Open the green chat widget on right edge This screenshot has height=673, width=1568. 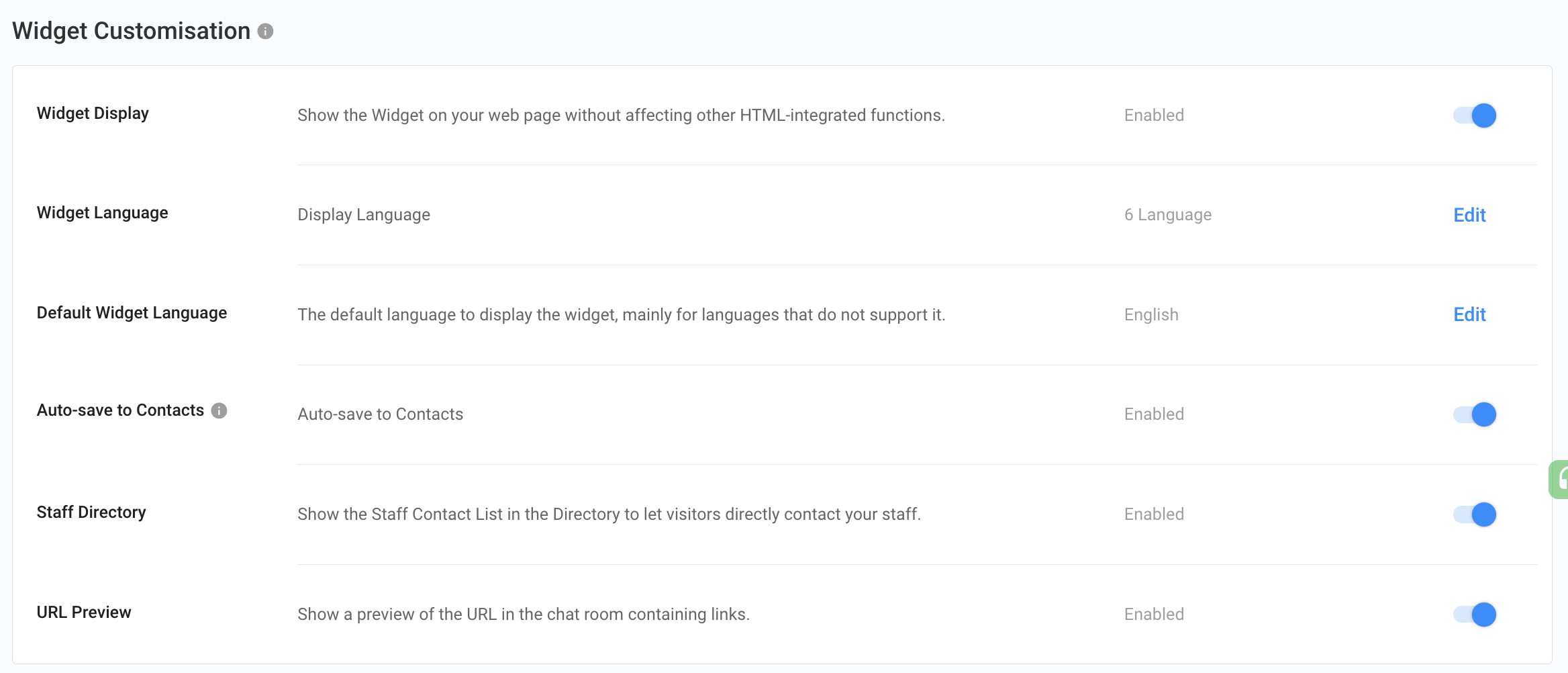pyautogui.click(x=1560, y=480)
